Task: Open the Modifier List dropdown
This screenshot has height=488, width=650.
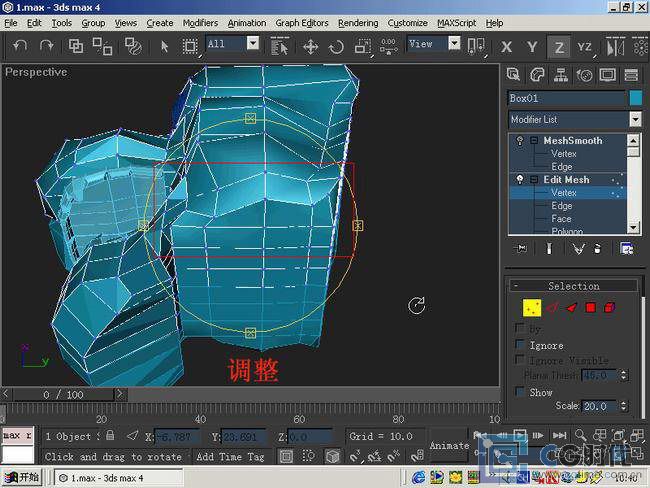Action: tap(635, 119)
